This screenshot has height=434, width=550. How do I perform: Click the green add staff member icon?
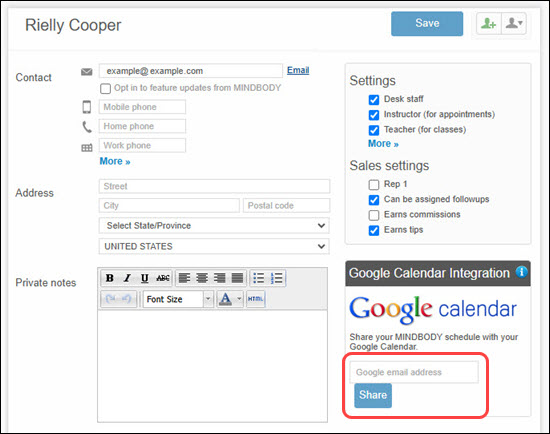489,24
